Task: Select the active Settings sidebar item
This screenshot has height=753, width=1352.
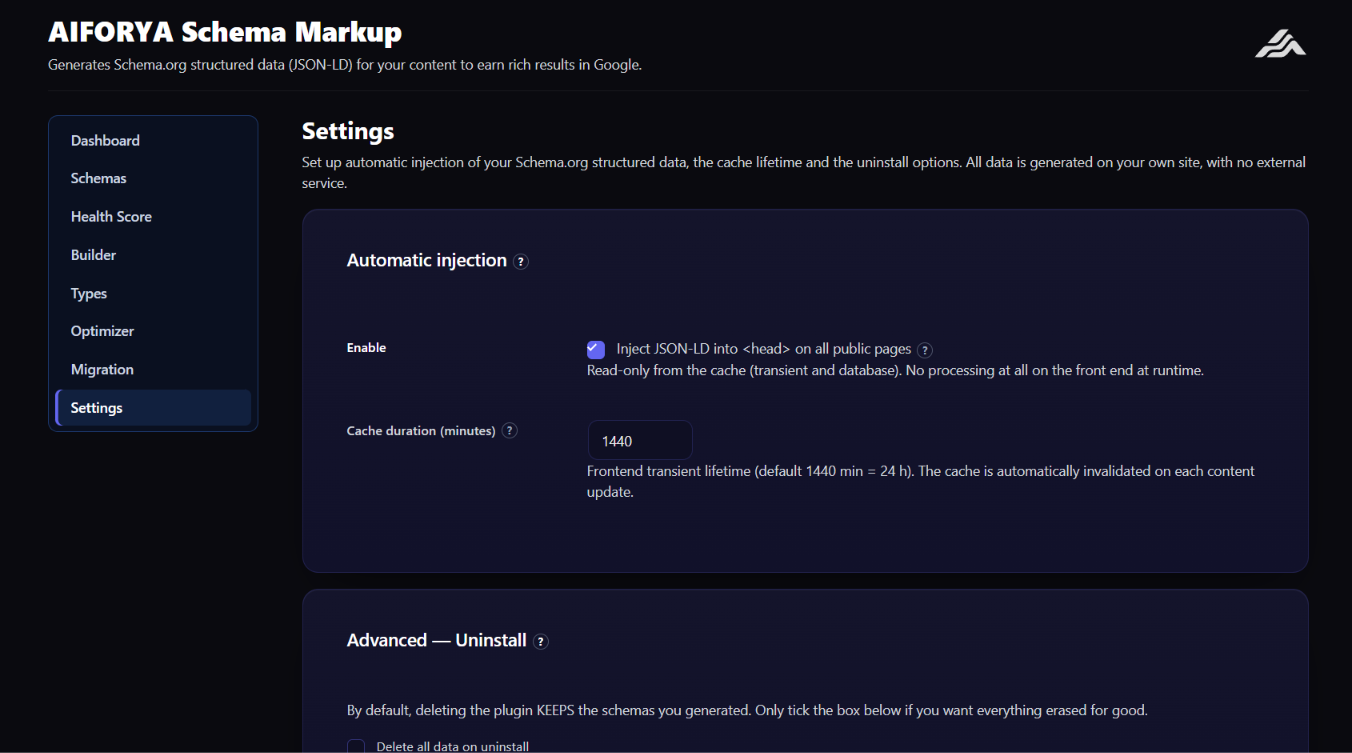Action: tap(153, 408)
